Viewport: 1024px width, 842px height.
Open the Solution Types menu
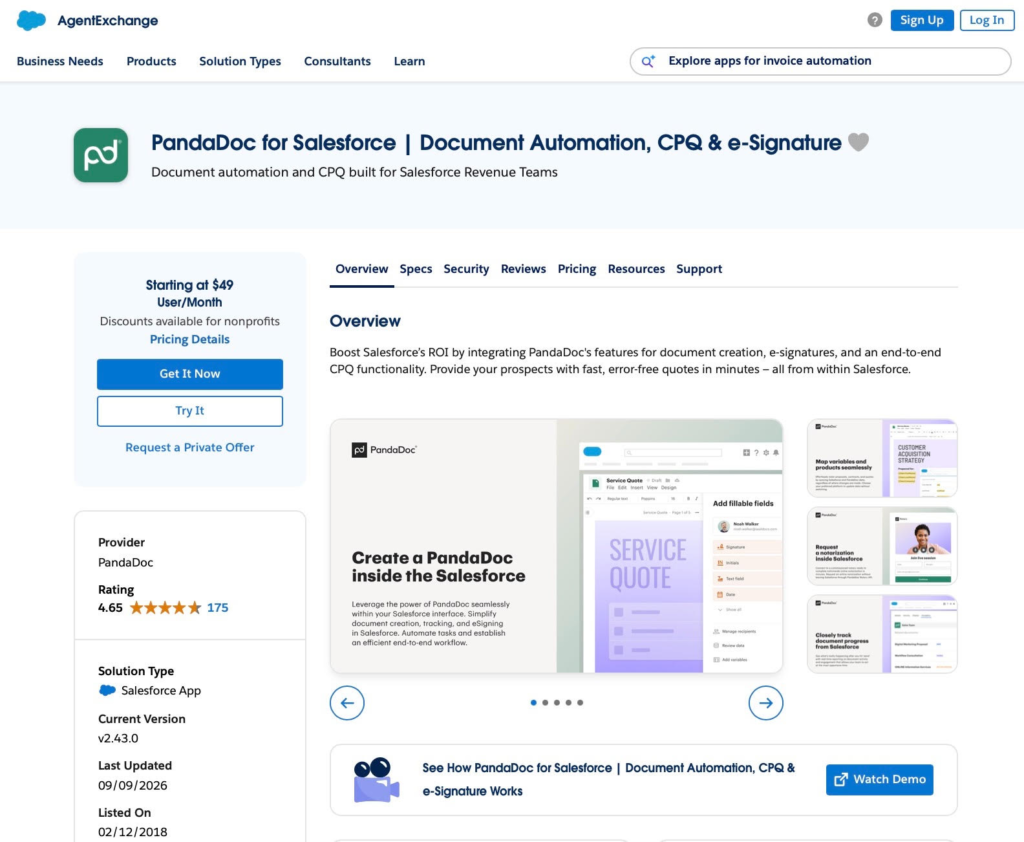240,61
